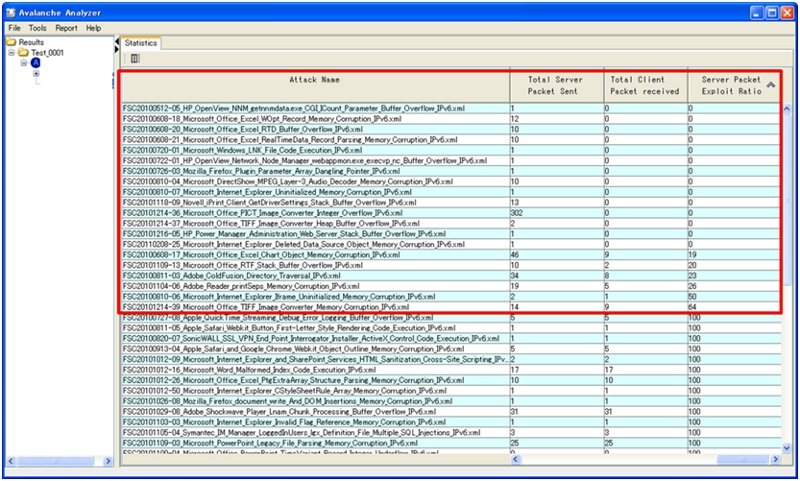Select Adobe_ColdFusion_Directory_Traversal row

(451, 275)
